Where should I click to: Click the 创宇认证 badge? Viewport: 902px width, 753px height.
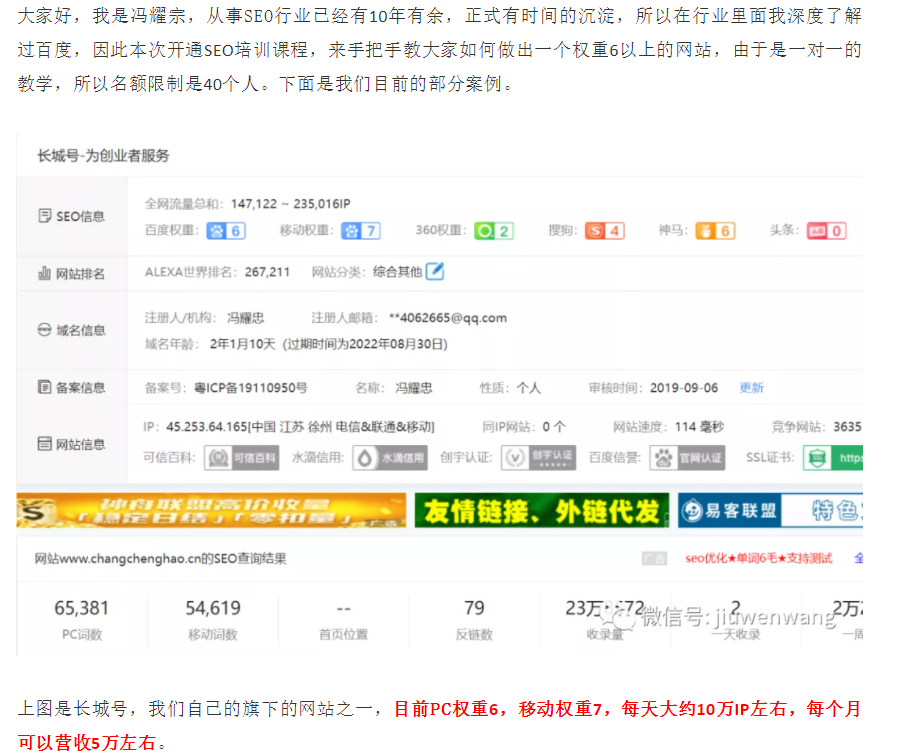pyautogui.click(x=538, y=458)
